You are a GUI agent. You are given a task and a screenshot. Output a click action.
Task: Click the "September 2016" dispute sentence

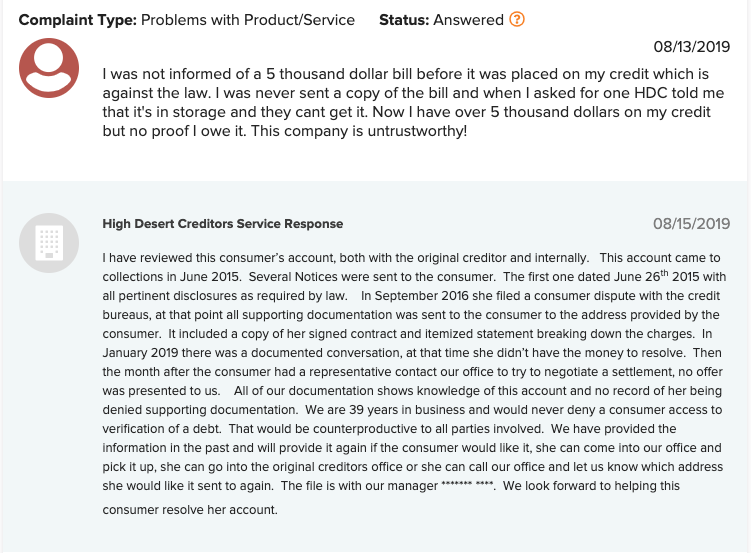tap(411, 315)
